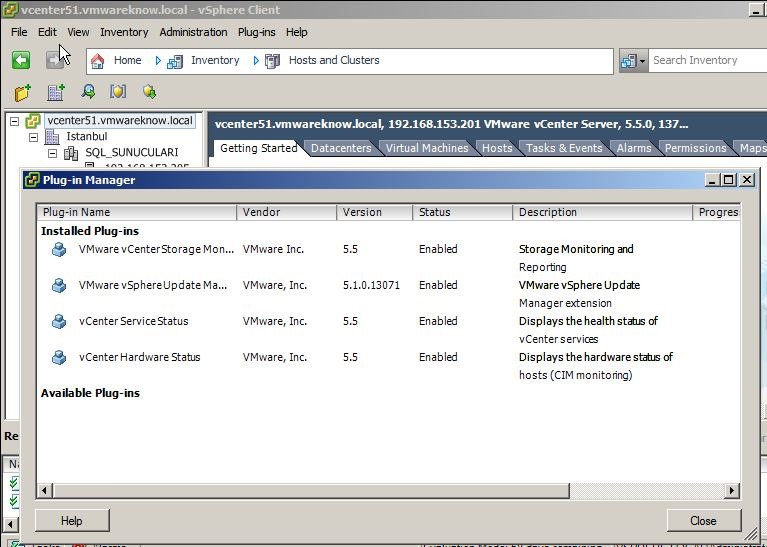Sort by Description column header
Screen dimensions: 767x547
pyautogui.click(x=602, y=212)
